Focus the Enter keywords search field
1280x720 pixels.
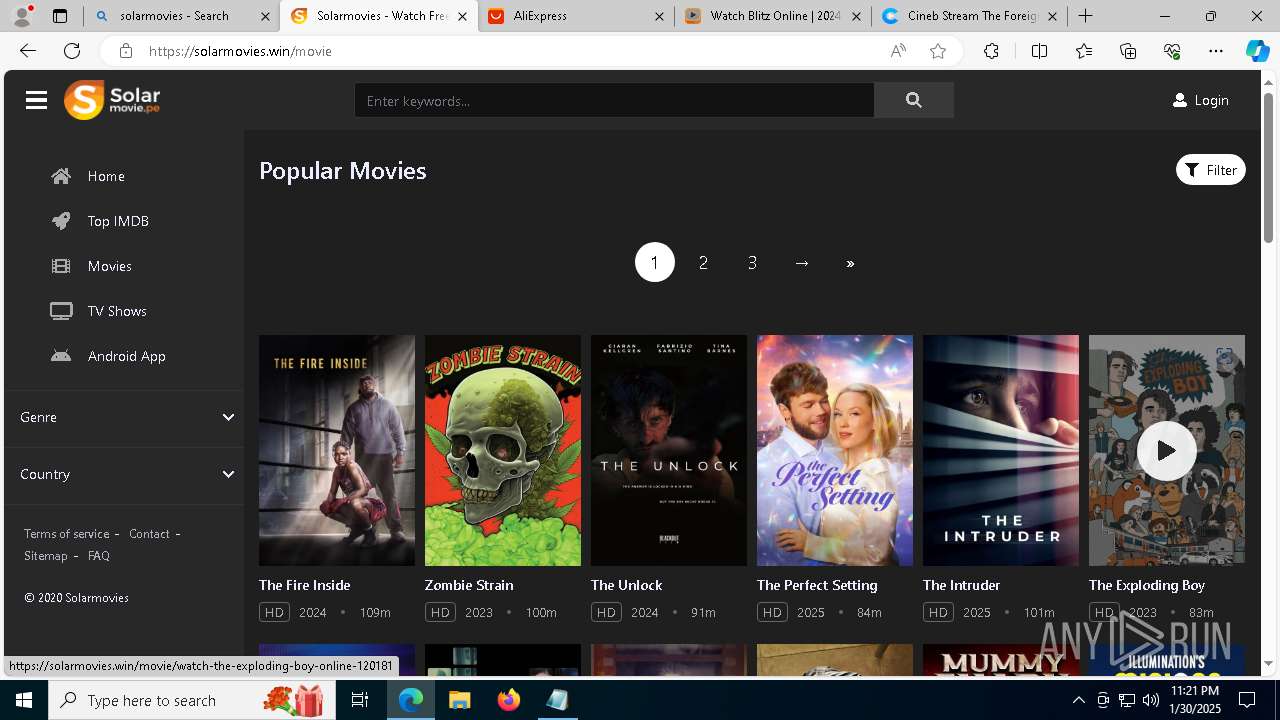coord(614,100)
